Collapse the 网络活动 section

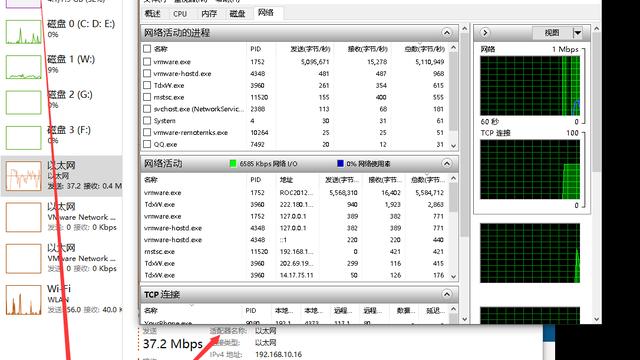pos(447,164)
